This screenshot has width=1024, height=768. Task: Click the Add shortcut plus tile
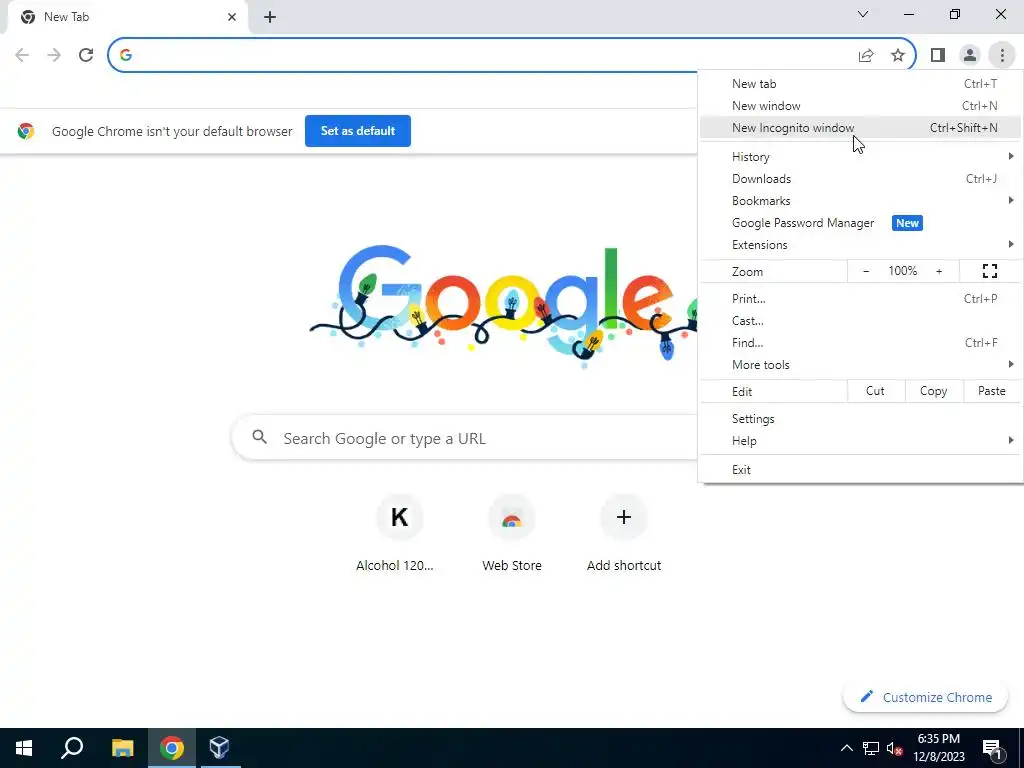(624, 534)
